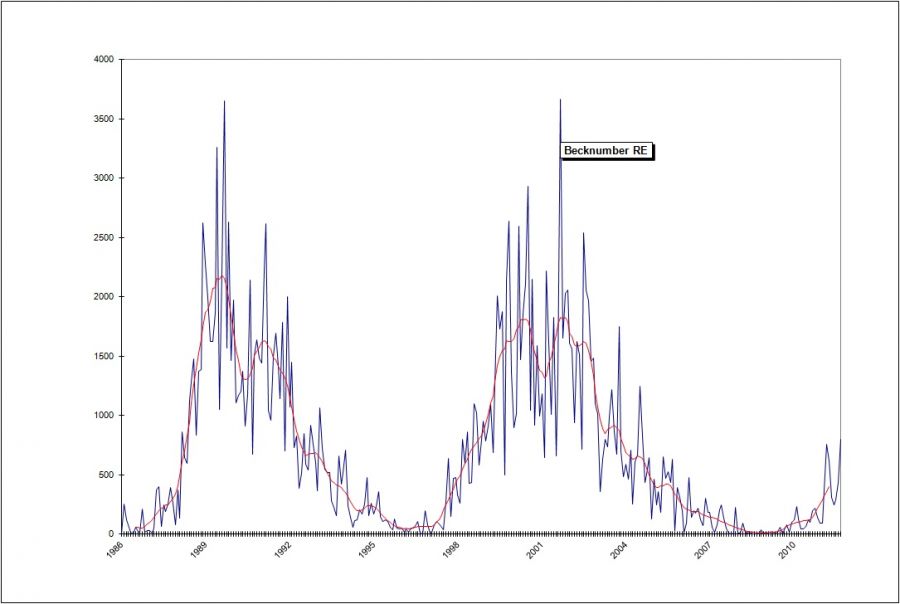The height and width of the screenshot is (604, 900).
Task: Select the 1000 y-axis value
Action: (x=104, y=415)
